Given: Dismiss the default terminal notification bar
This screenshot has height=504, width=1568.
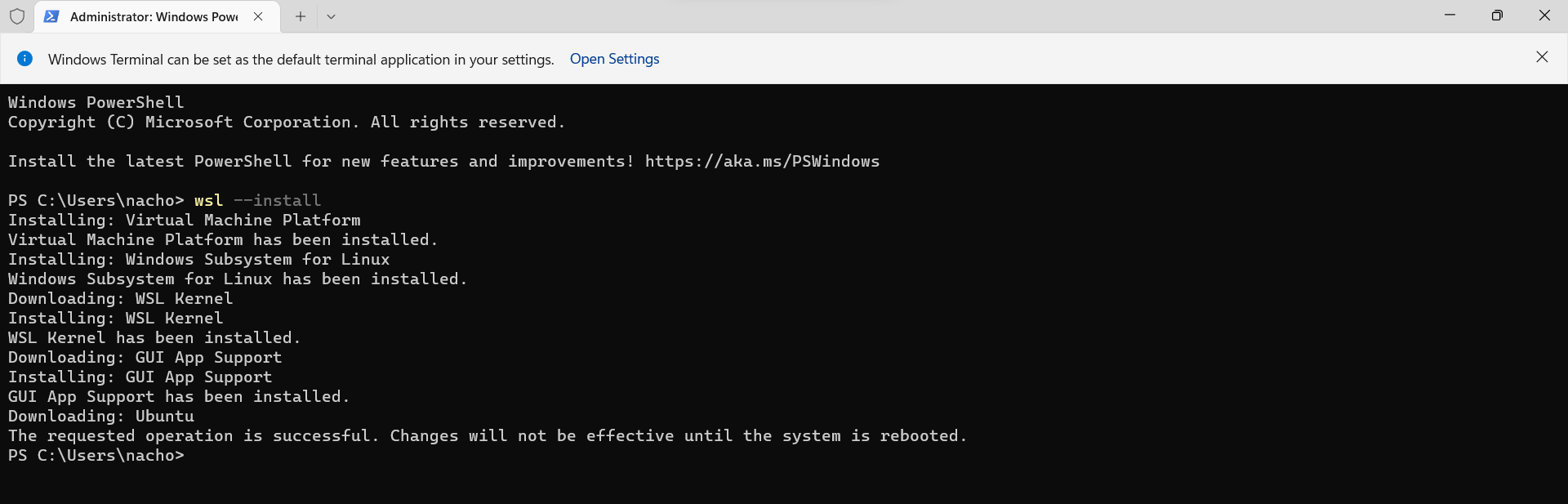Looking at the screenshot, I should click(1542, 57).
